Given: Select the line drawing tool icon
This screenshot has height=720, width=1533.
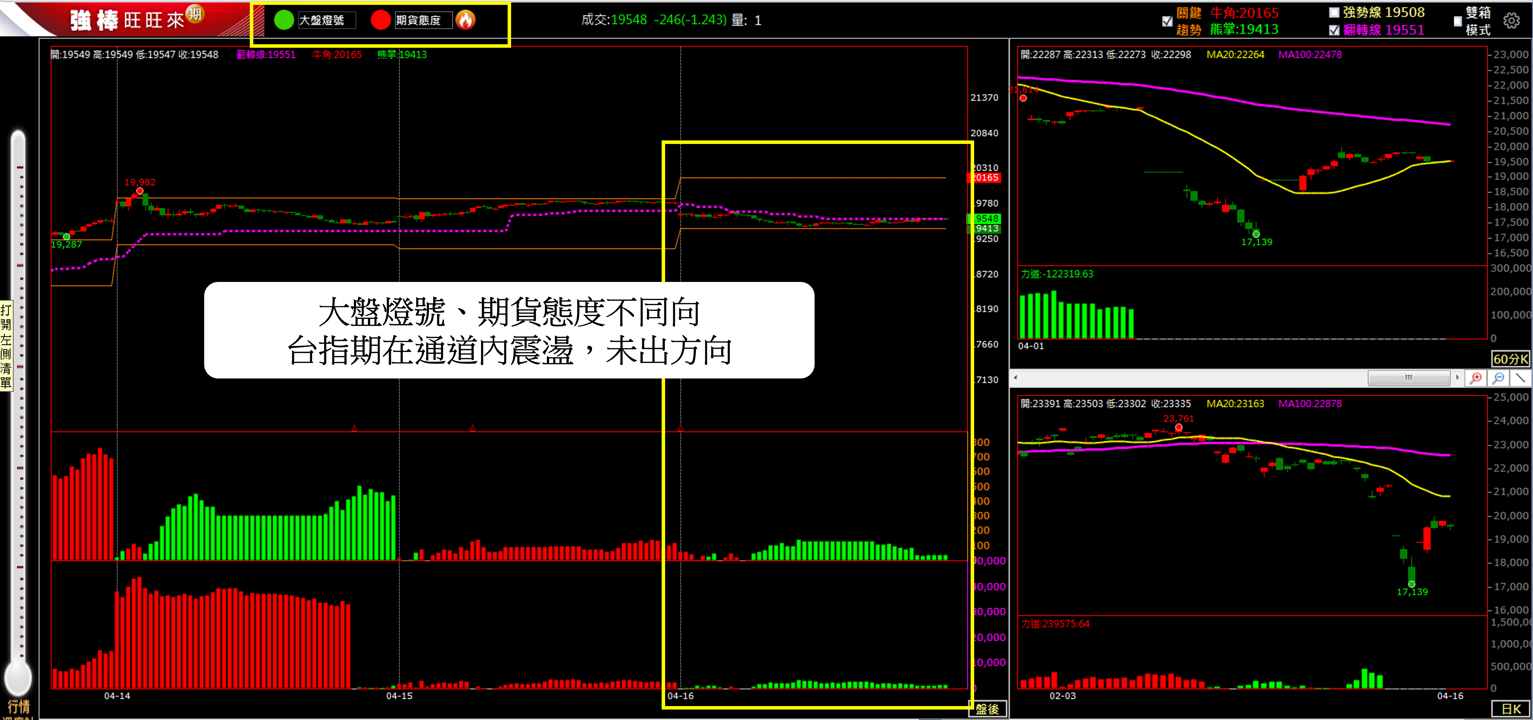Looking at the screenshot, I should [1520, 379].
